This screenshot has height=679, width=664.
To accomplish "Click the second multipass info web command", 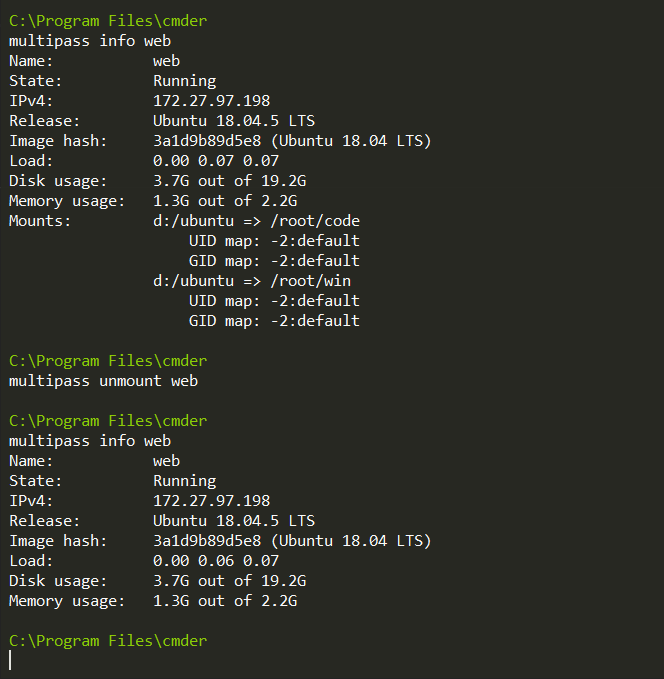I will point(90,441).
